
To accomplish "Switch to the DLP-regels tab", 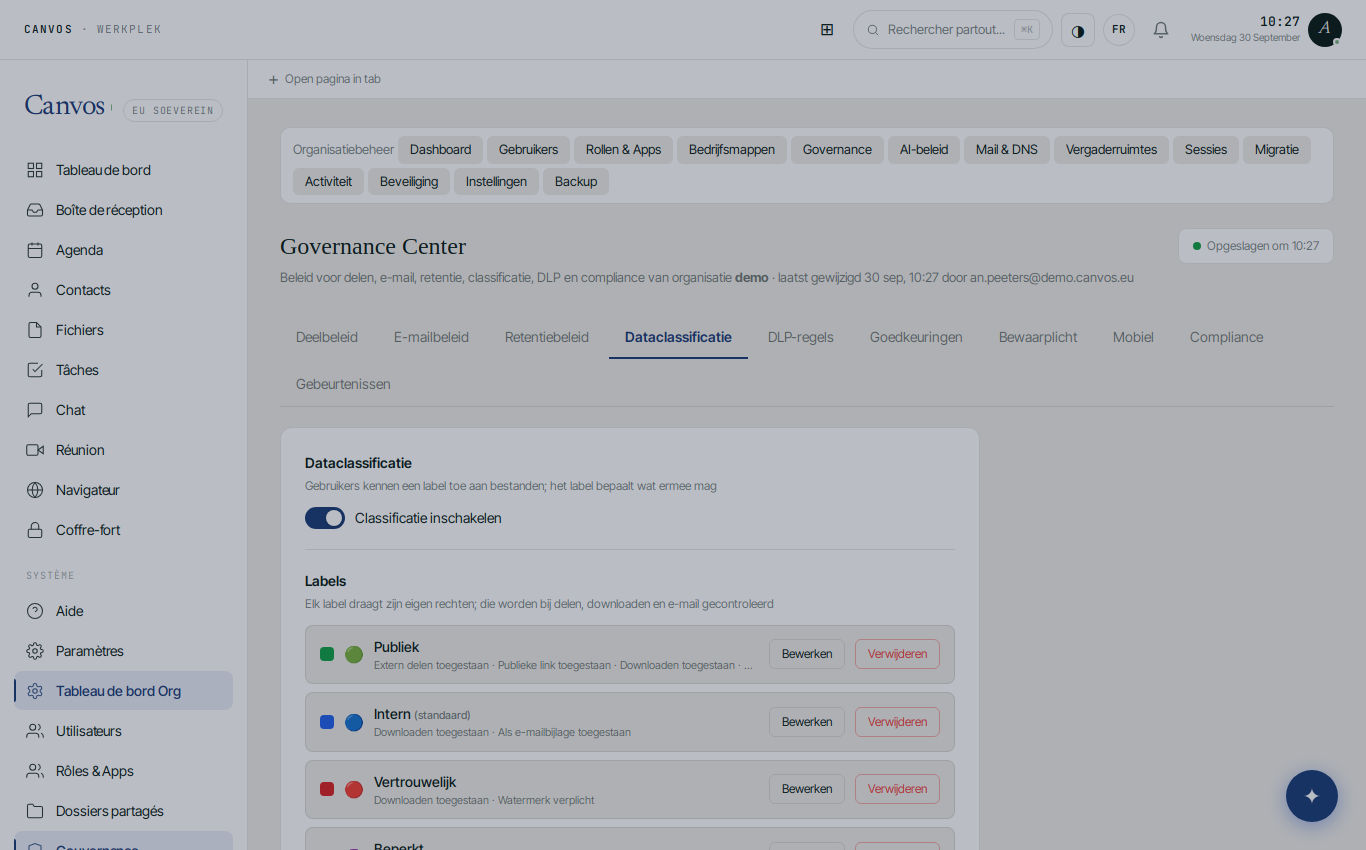I will (801, 337).
